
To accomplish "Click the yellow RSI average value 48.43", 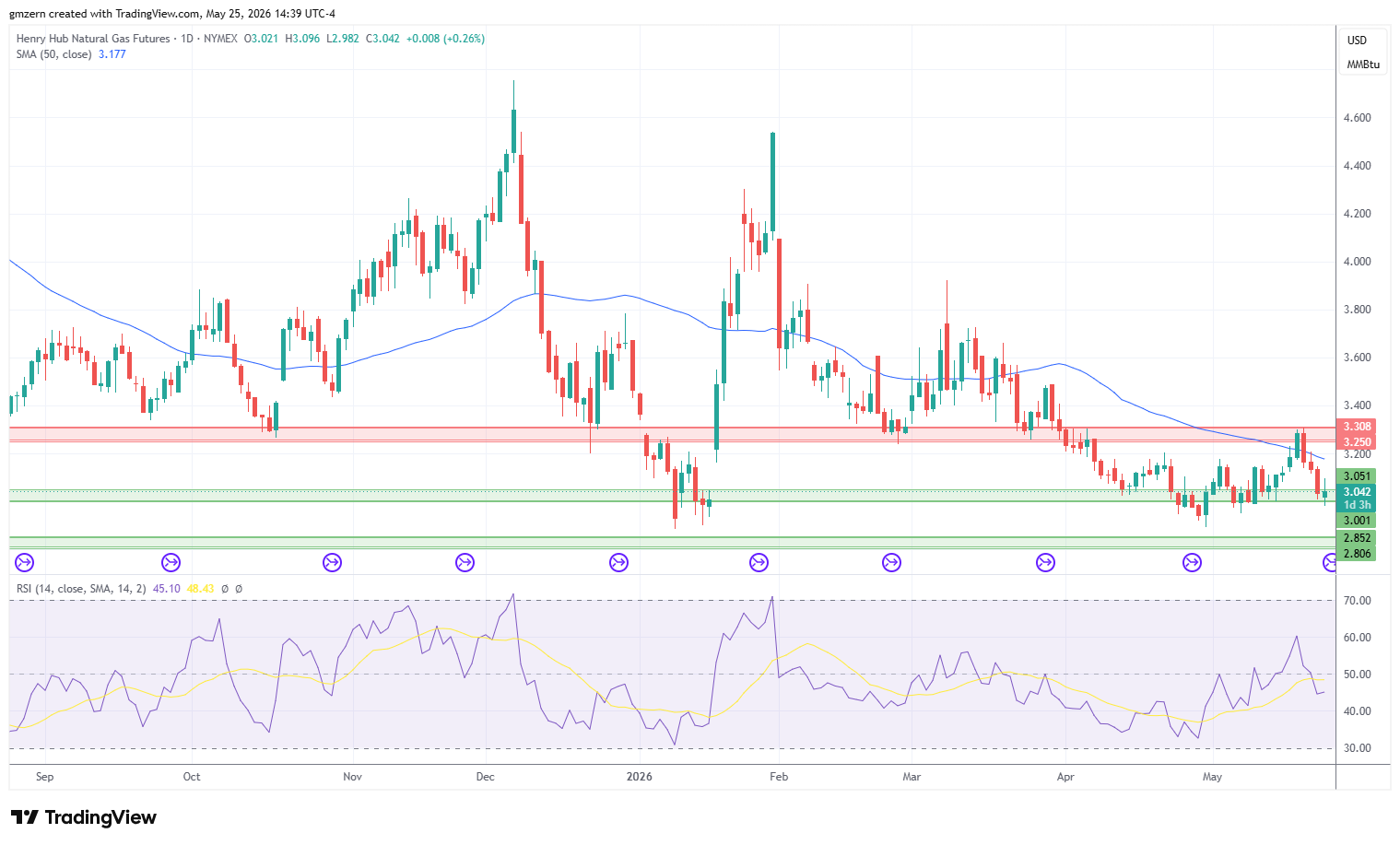I will [x=200, y=589].
